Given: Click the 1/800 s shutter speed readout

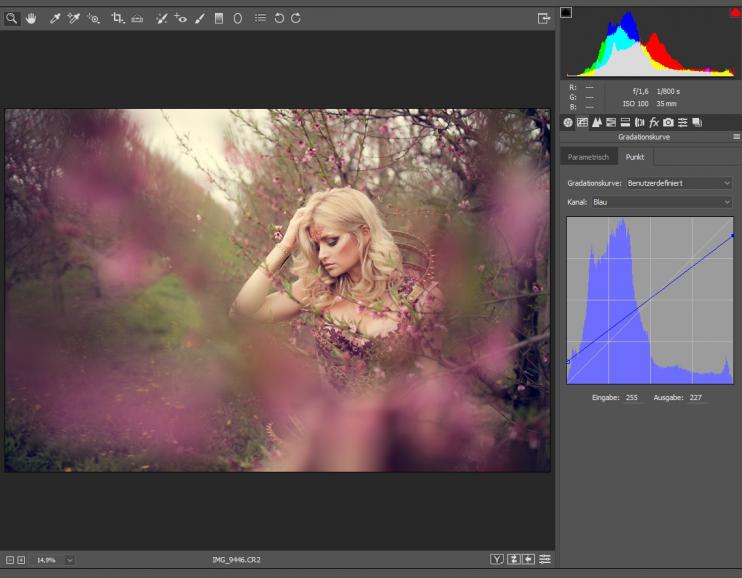Looking at the screenshot, I should (668, 91).
